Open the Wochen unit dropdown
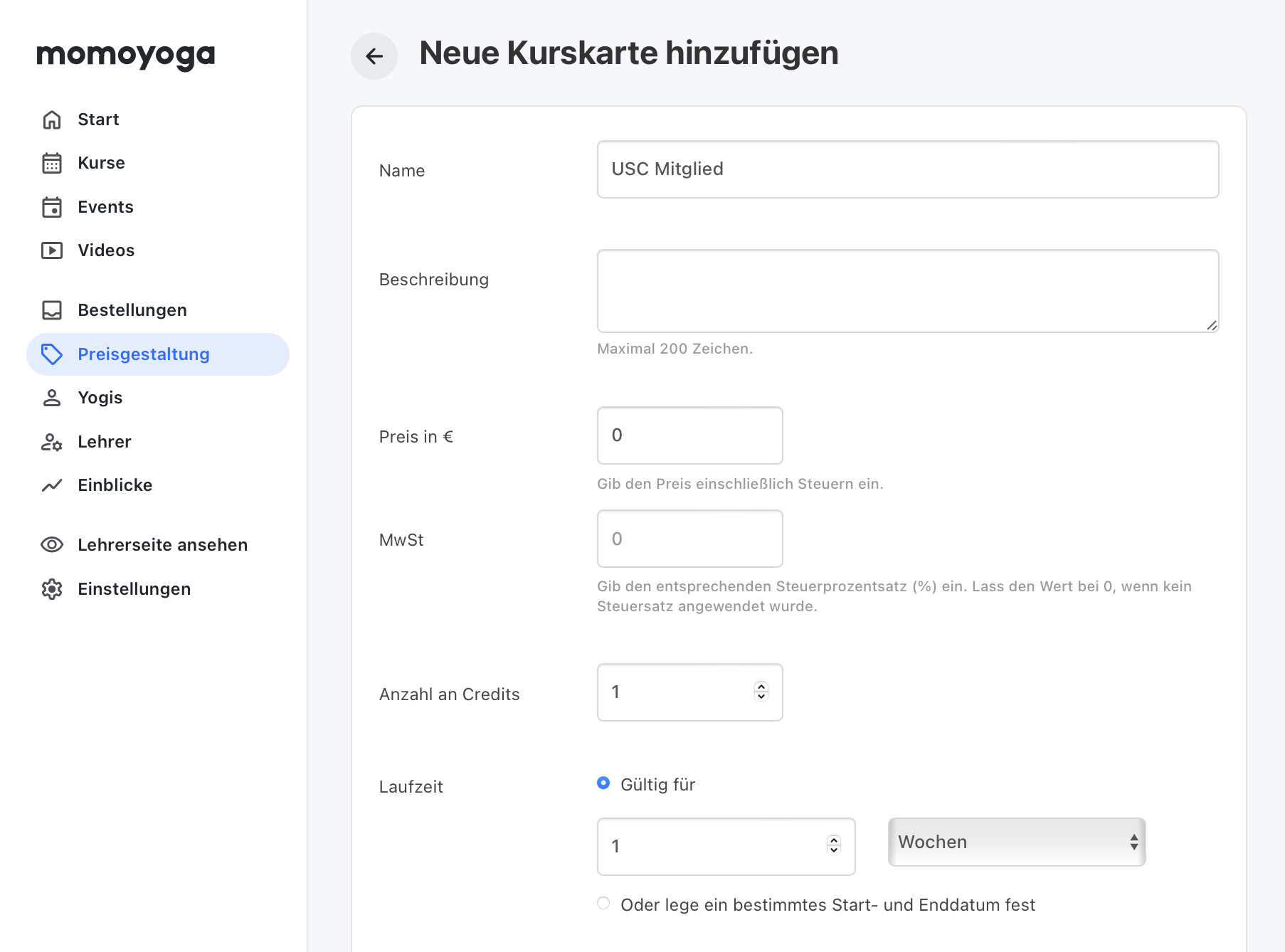This screenshot has height=952, width=1285. click(x=1017, y=842)
